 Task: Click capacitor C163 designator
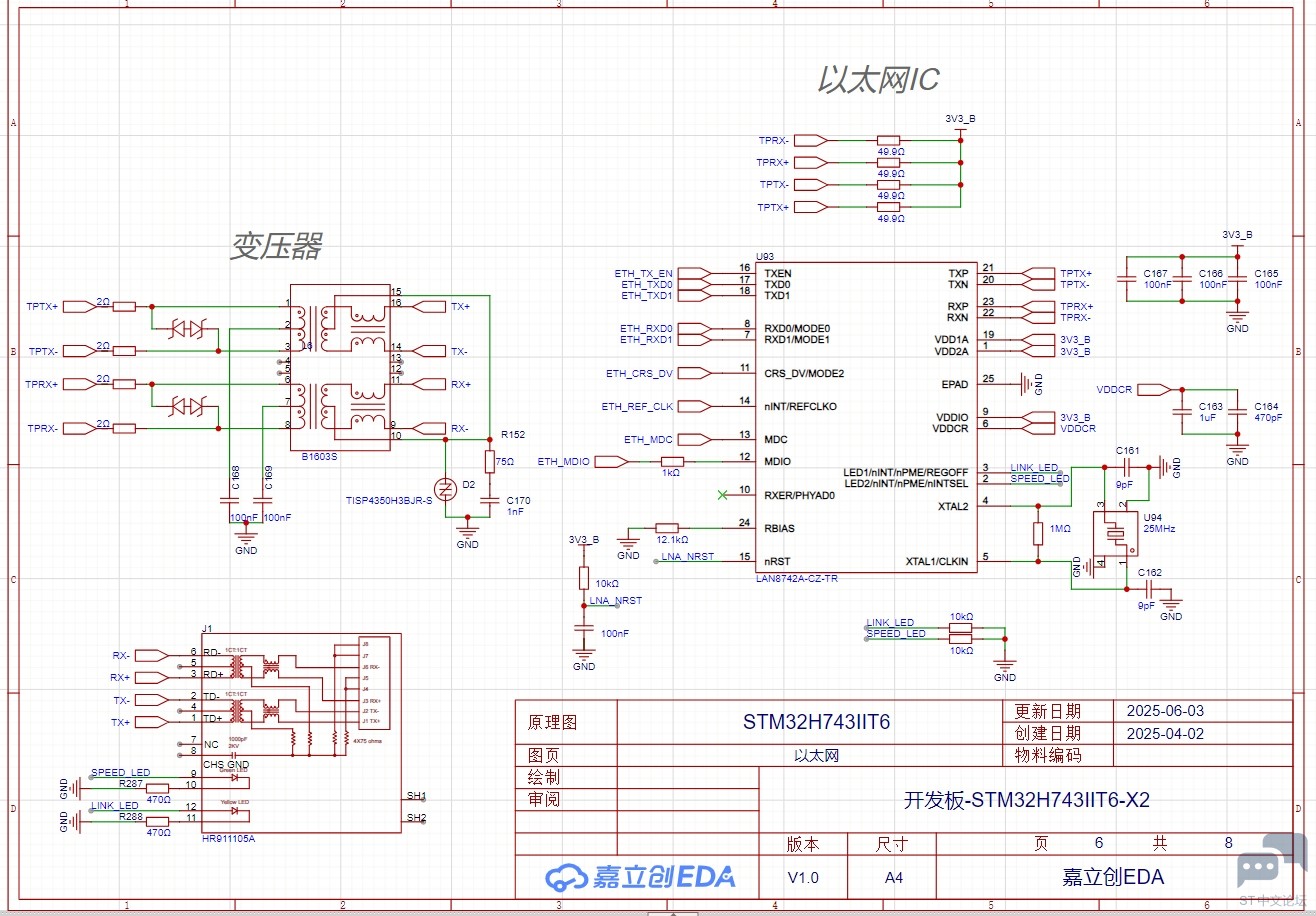(1211, 406)
